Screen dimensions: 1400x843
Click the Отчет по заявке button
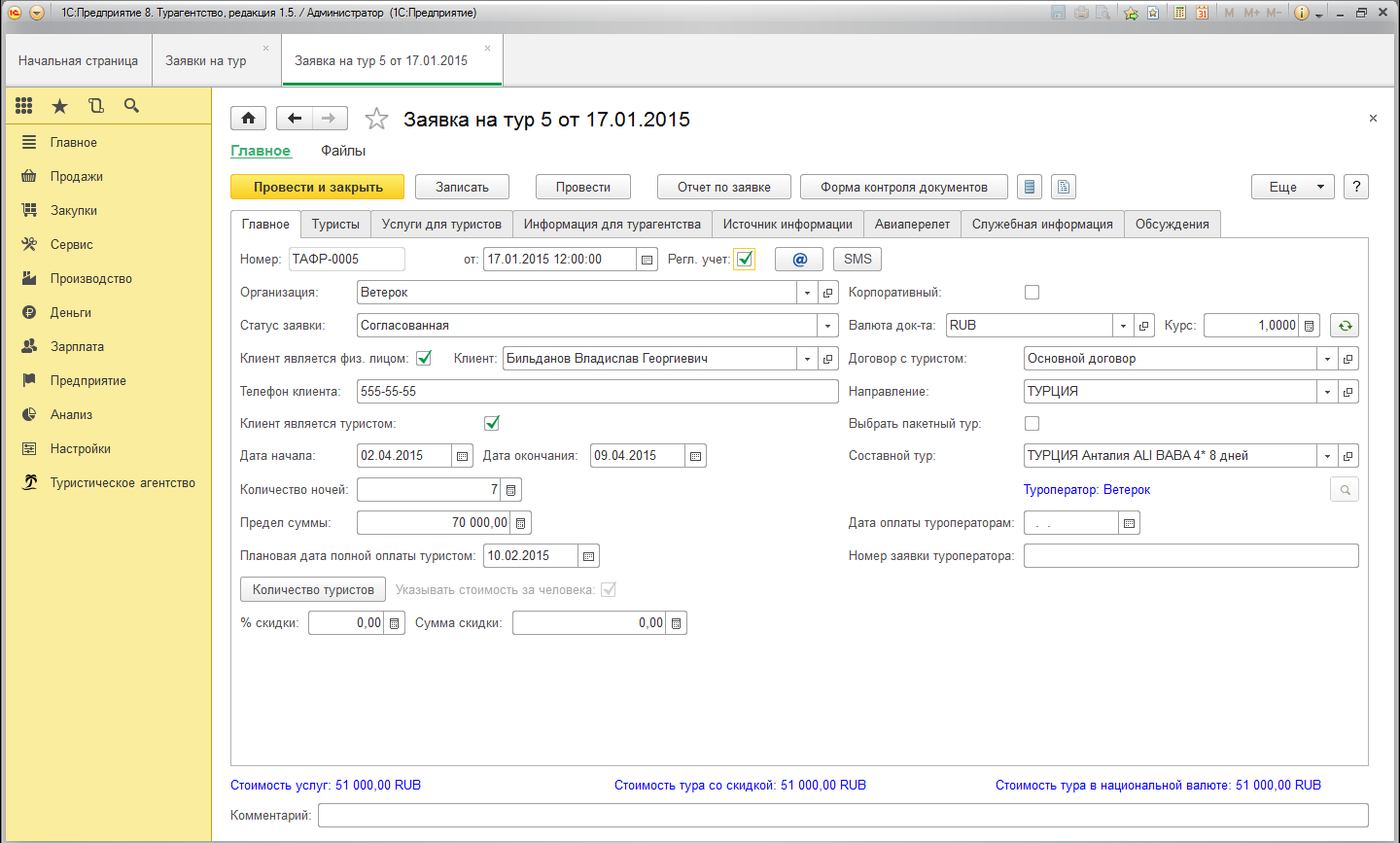[724, 187]
